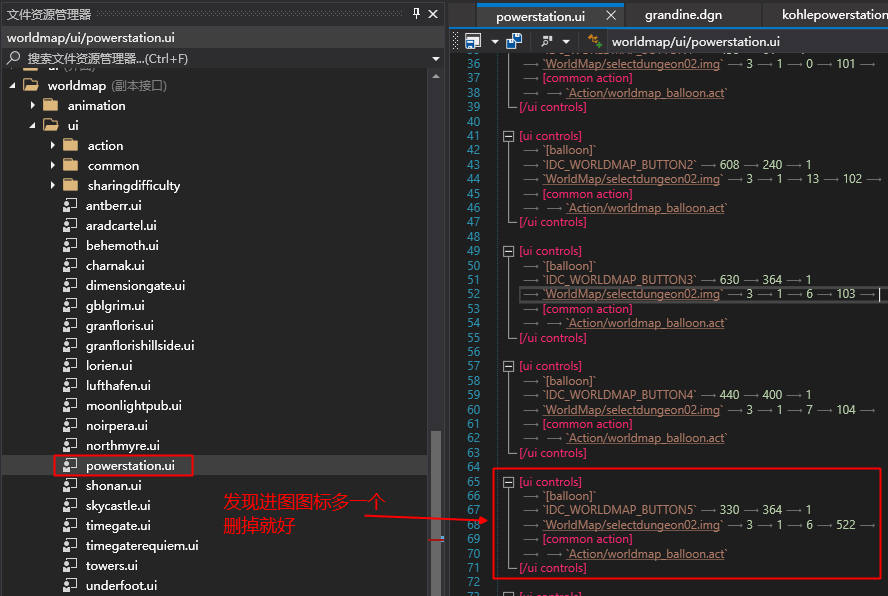
Task: Click IDC_WORLDMAP_BUTTON5 text on line 67
Action: (620, 509)
